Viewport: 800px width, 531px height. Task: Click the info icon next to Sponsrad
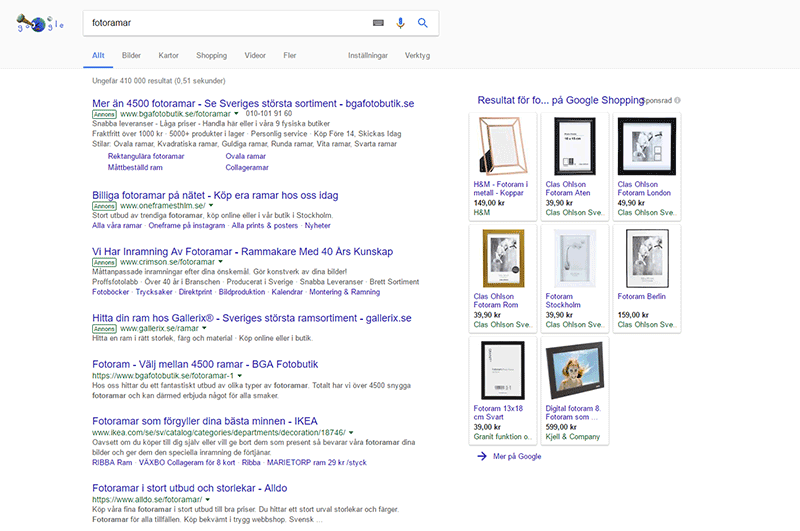pyautogui.click(x=677, y=101)
